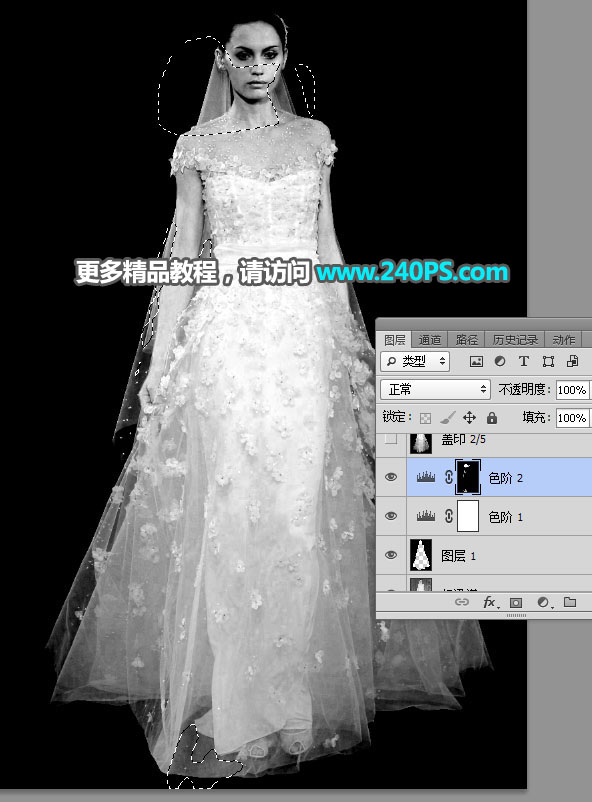This screenshot has width=592, height=802.
Task: Create new fill or adjustment layer
Action: pyautogui.click(x=544, y=603)
